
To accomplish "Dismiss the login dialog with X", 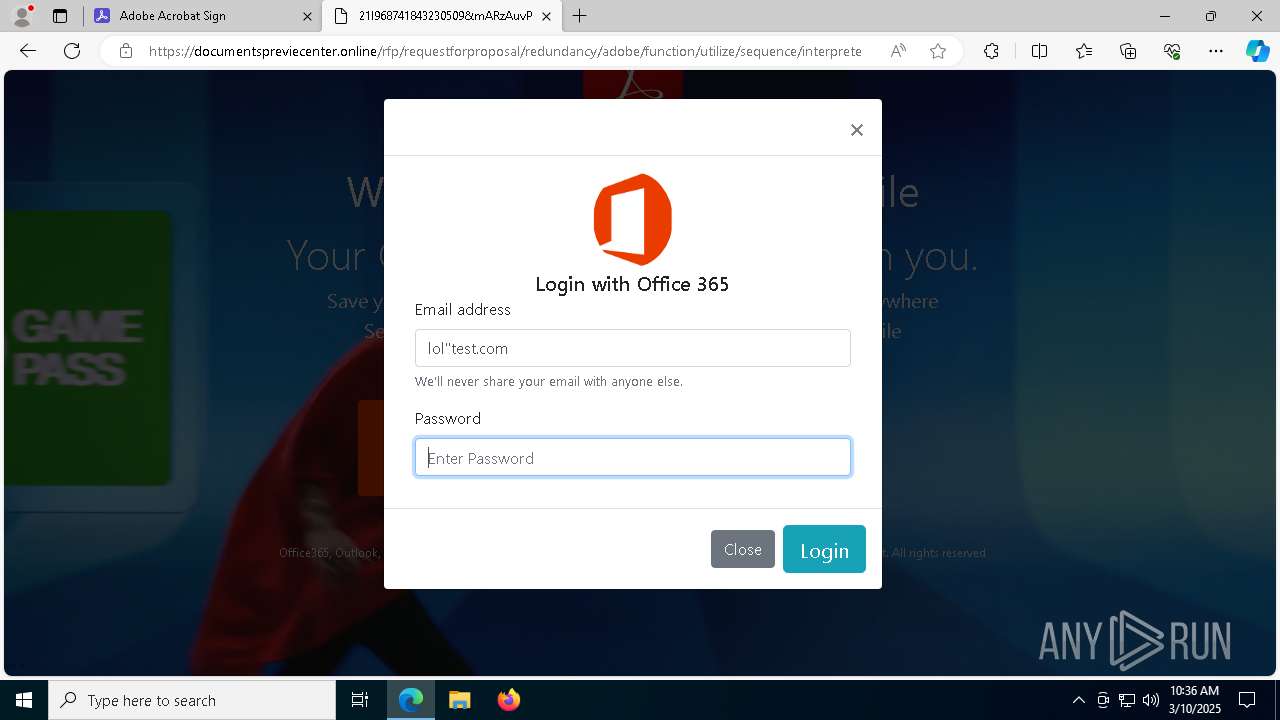I will click(x=856, y=130).
